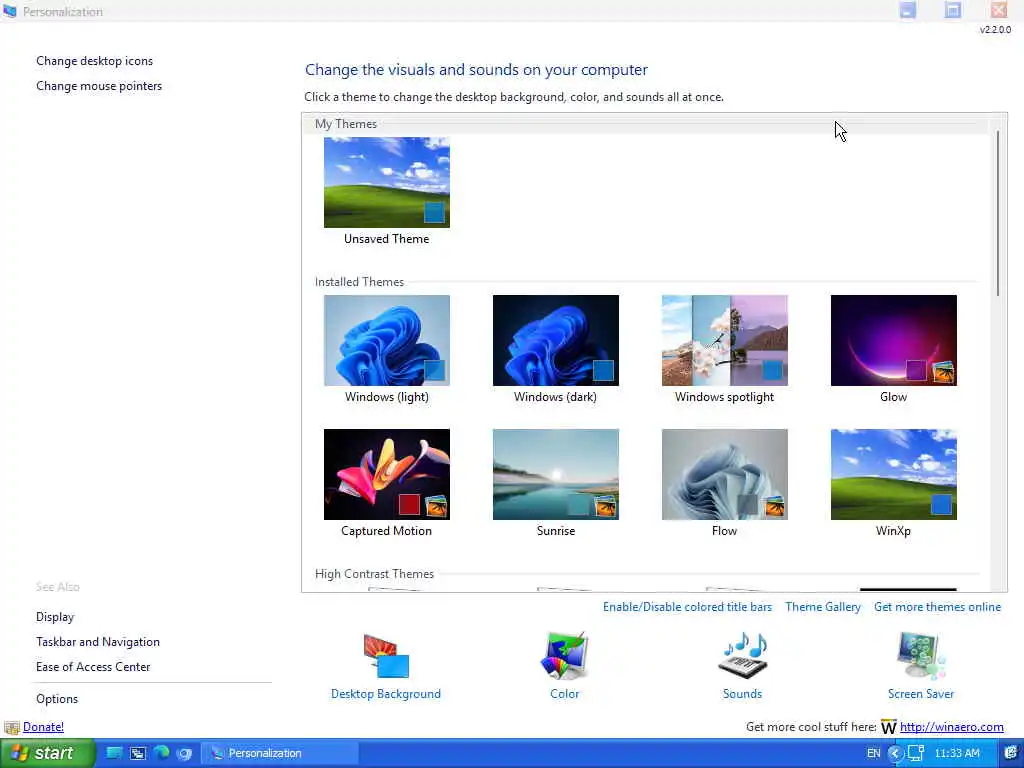Click the taskbar clock showing 11:33 AM

[957, 753]
